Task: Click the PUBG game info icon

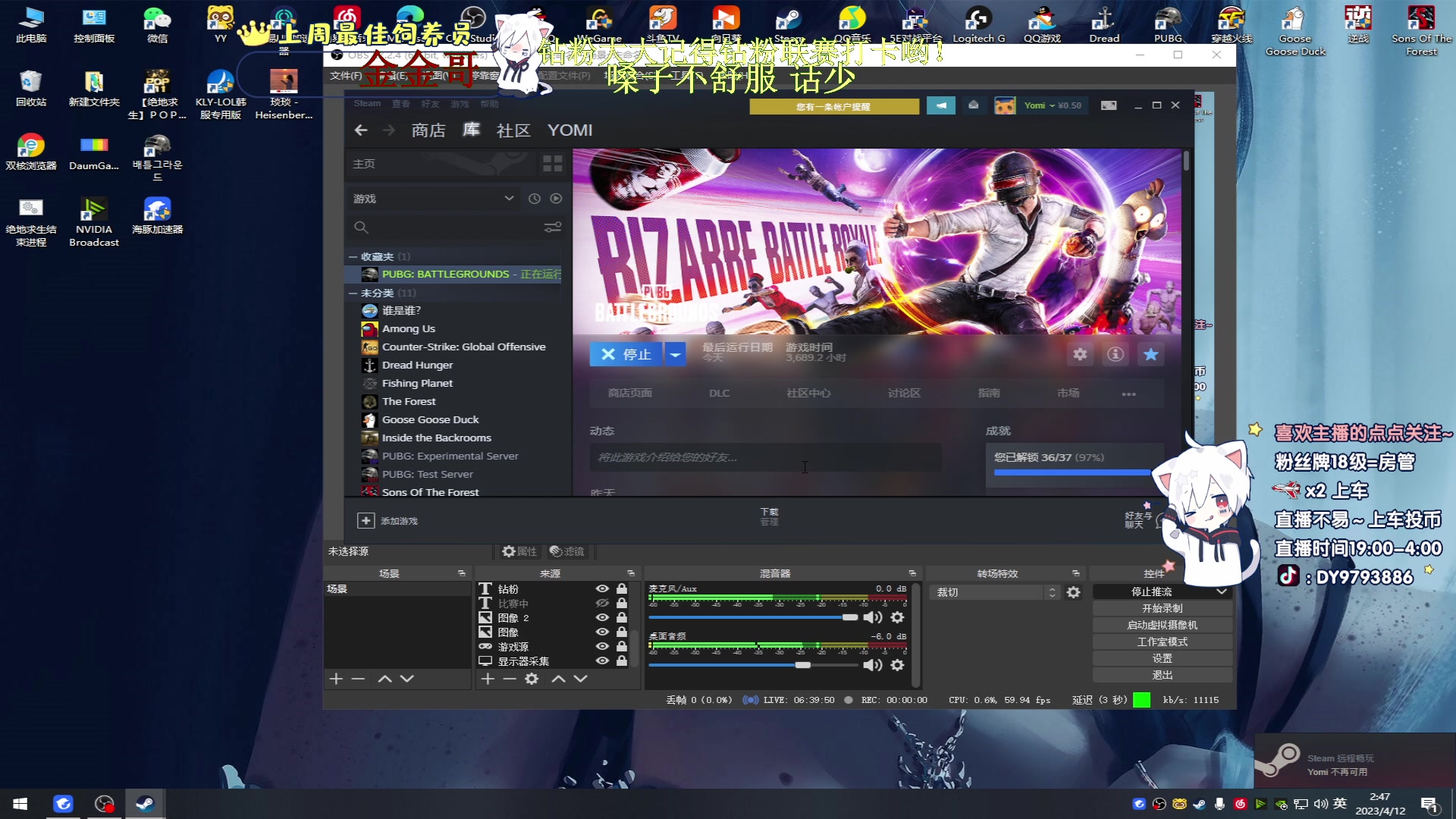Action: click(1116, 354)
